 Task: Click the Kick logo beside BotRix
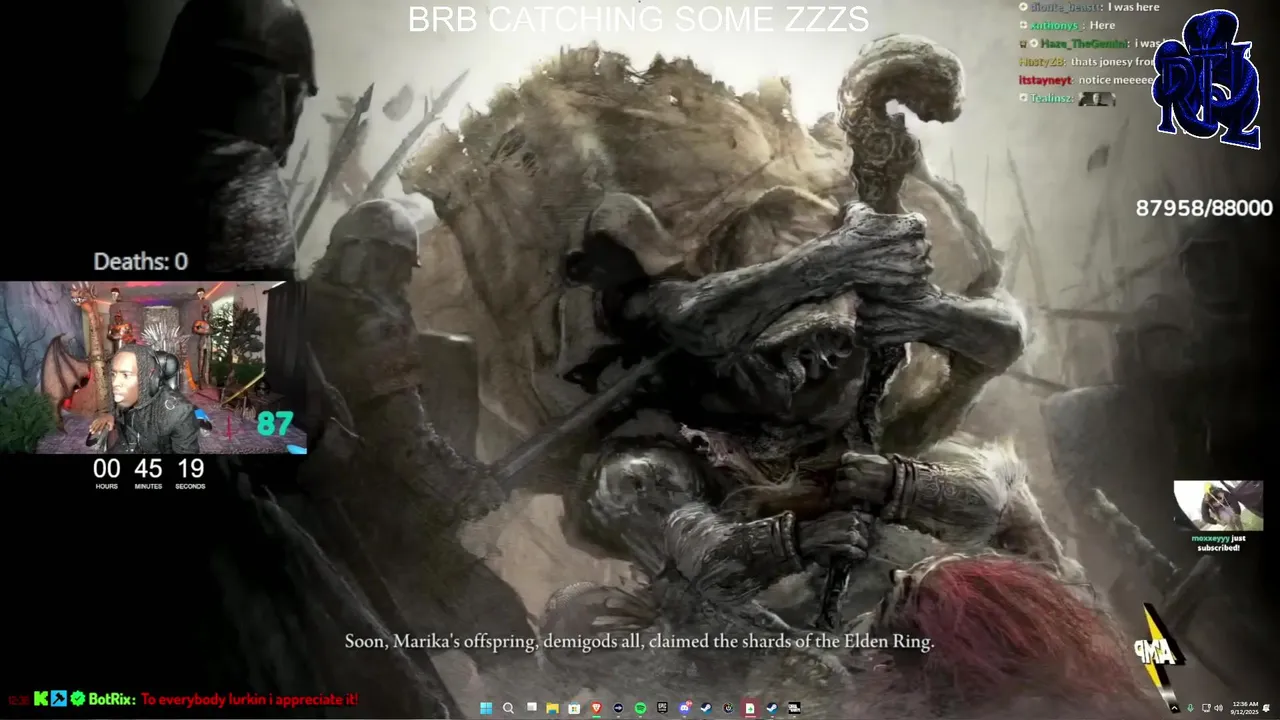pyautogui.click(x=41, y=700)
